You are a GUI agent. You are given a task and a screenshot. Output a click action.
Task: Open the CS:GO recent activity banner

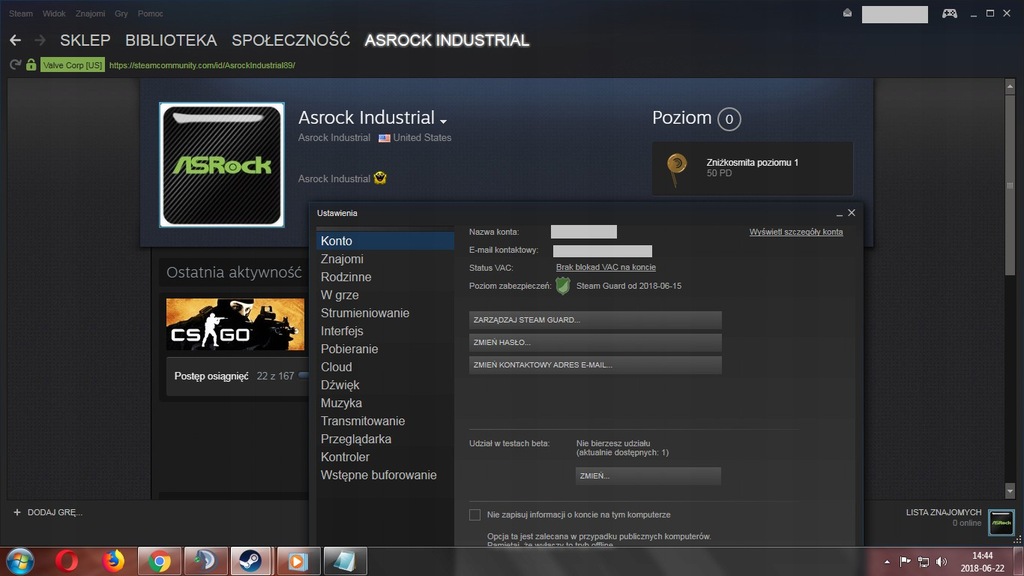235,325
